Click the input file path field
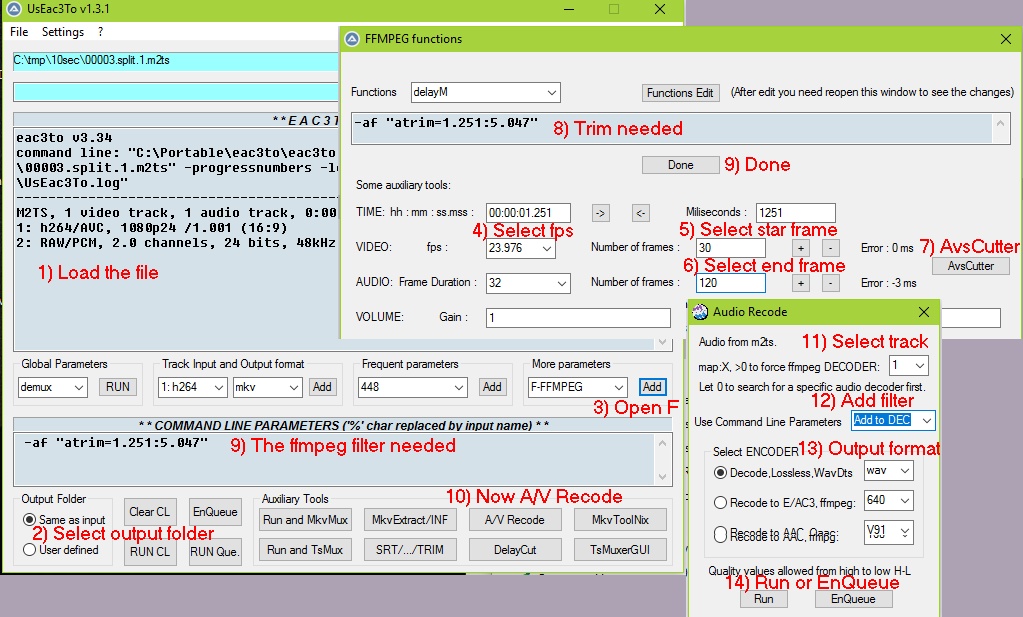Viewport: 1023px width, 617px height. click(x=176, y=61)
